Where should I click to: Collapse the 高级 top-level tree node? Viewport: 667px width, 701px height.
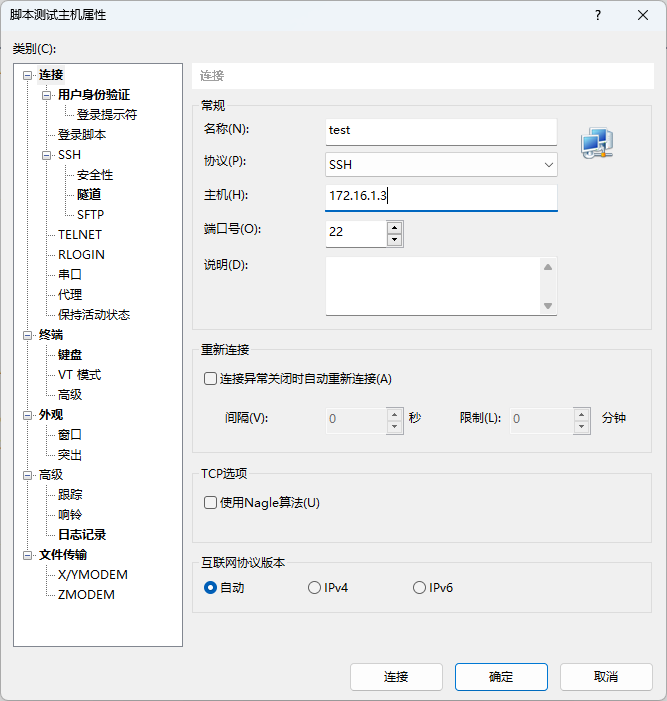[x=28, y=475]
